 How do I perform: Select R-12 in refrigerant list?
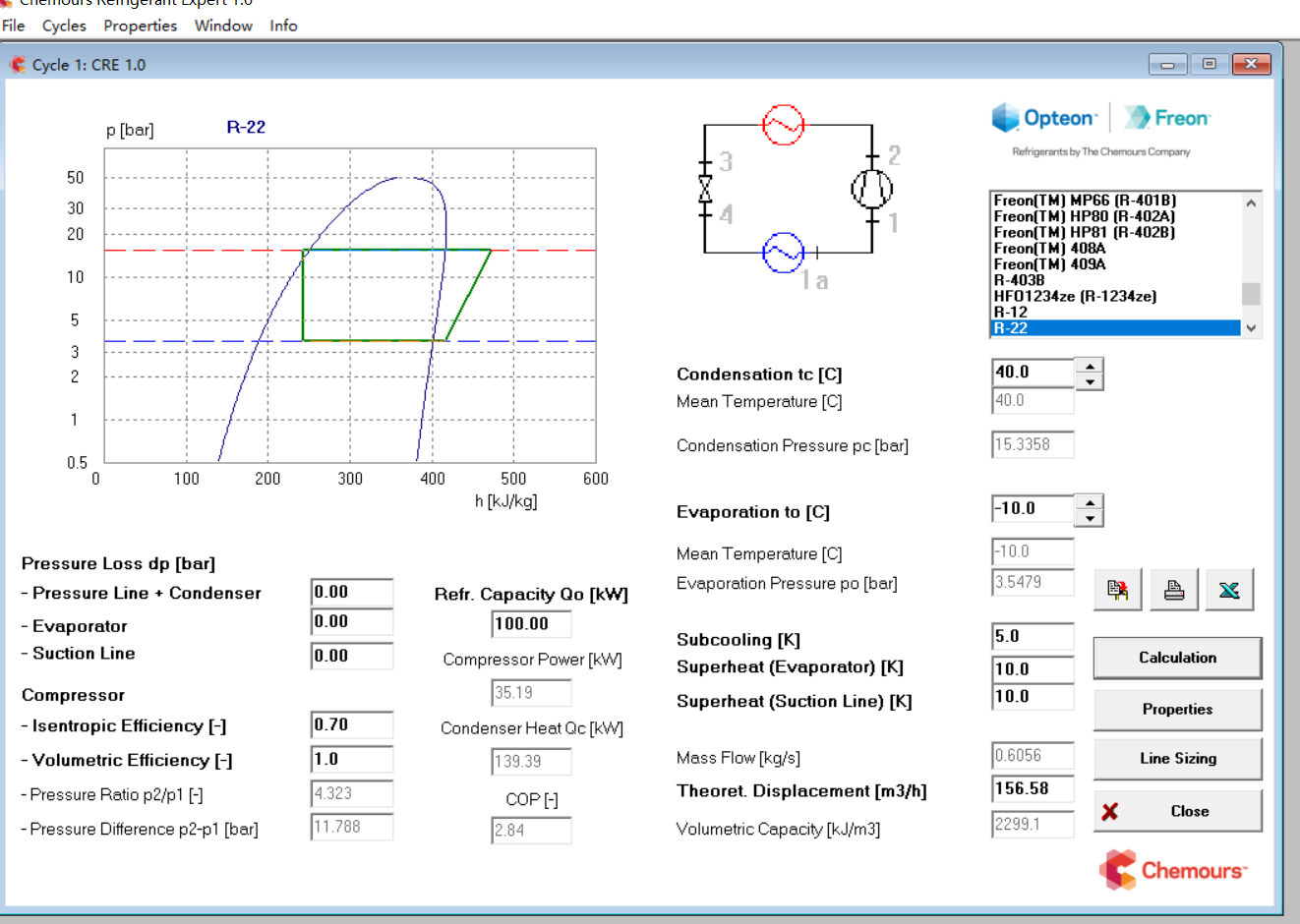click(1115, 312)
